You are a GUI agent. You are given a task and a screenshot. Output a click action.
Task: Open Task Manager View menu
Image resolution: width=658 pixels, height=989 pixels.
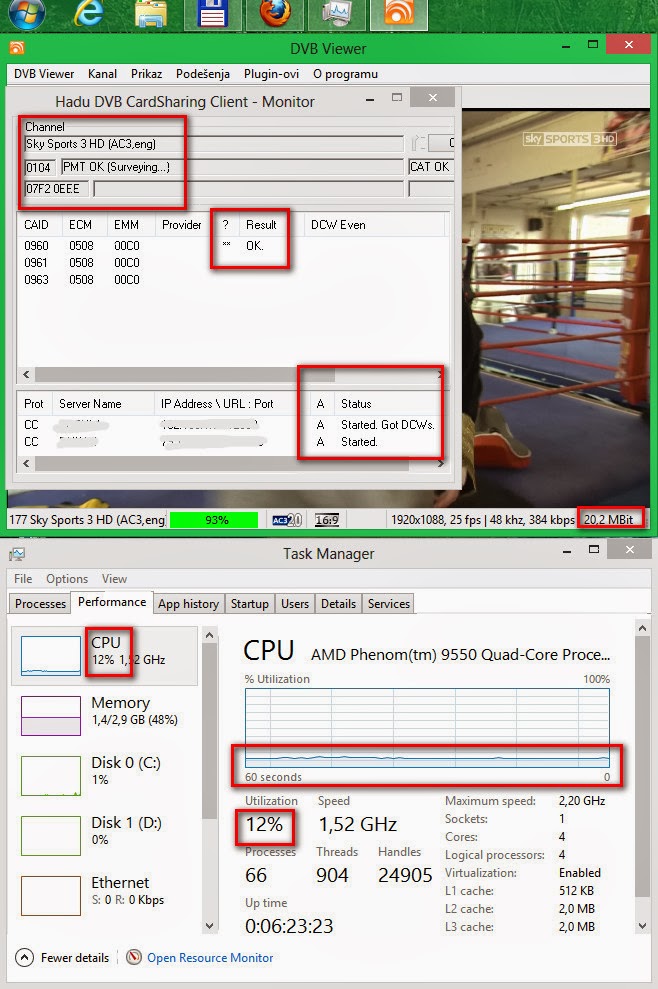(x=114, y=578)
